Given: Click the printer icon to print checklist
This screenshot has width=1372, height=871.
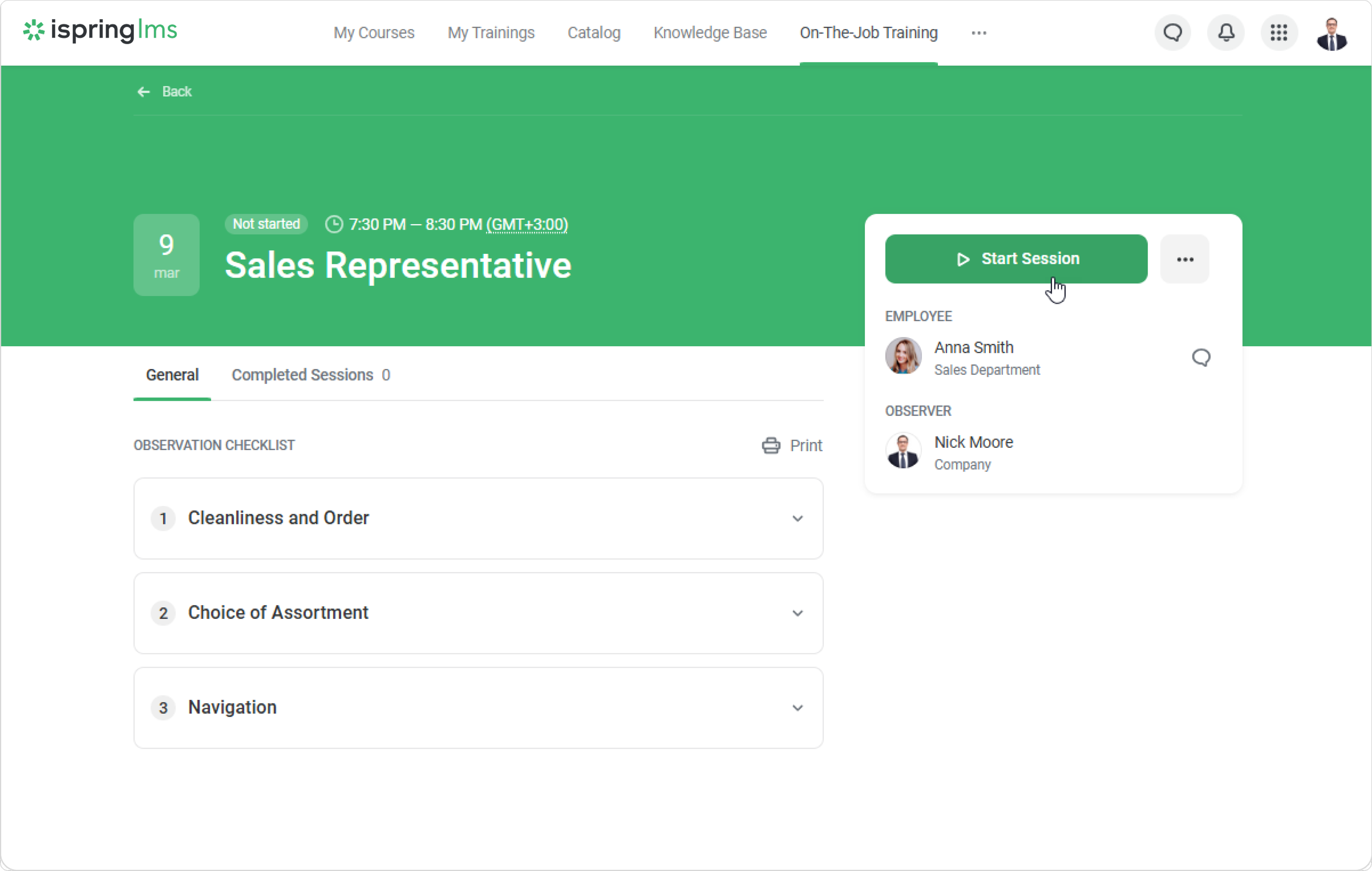Looking at the screenshot, I should click(x=771, y=445).
